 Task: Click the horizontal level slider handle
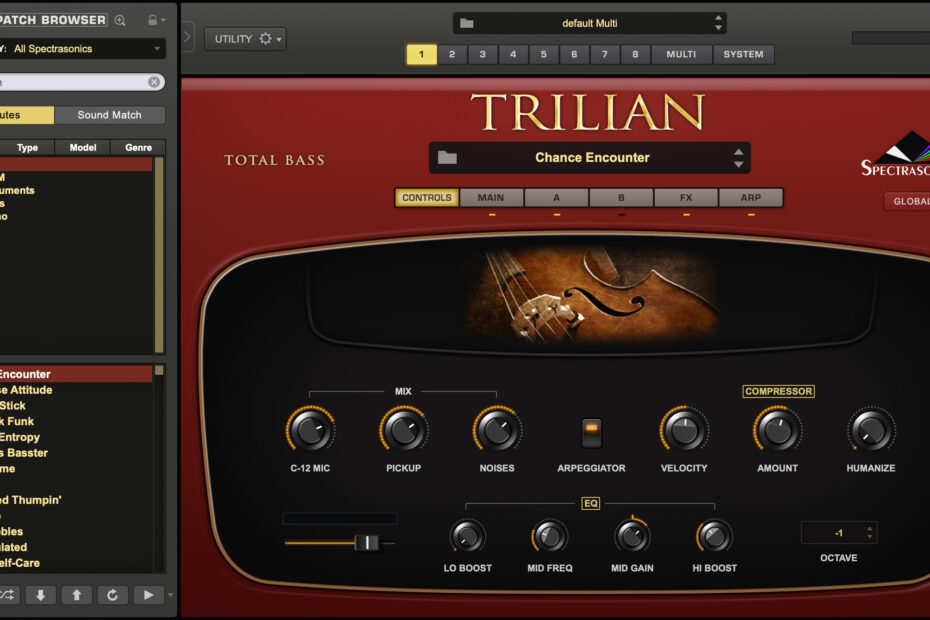pyautogui.click(x=367, y=542)
